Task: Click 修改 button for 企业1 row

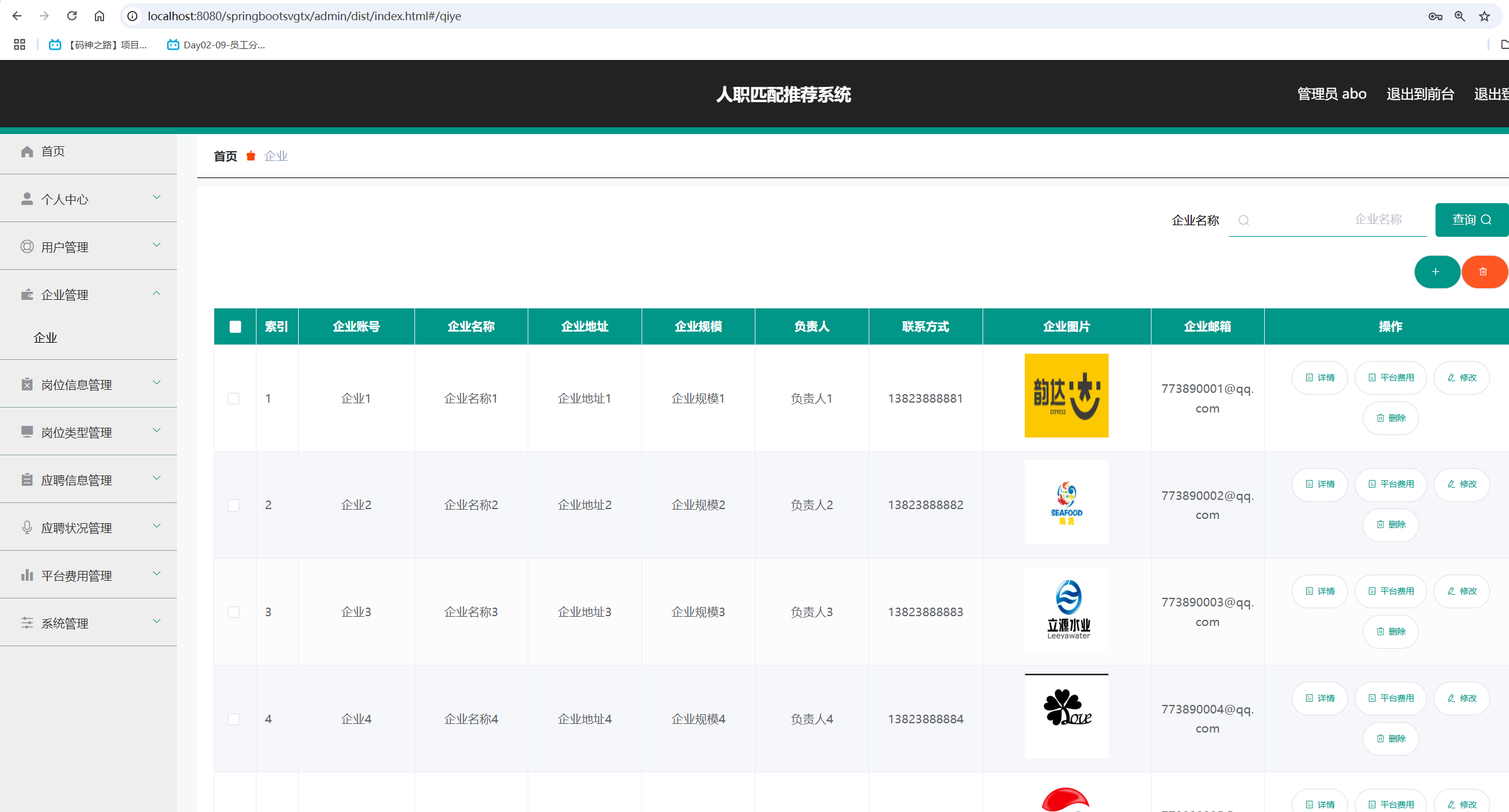Action: 1462,378
